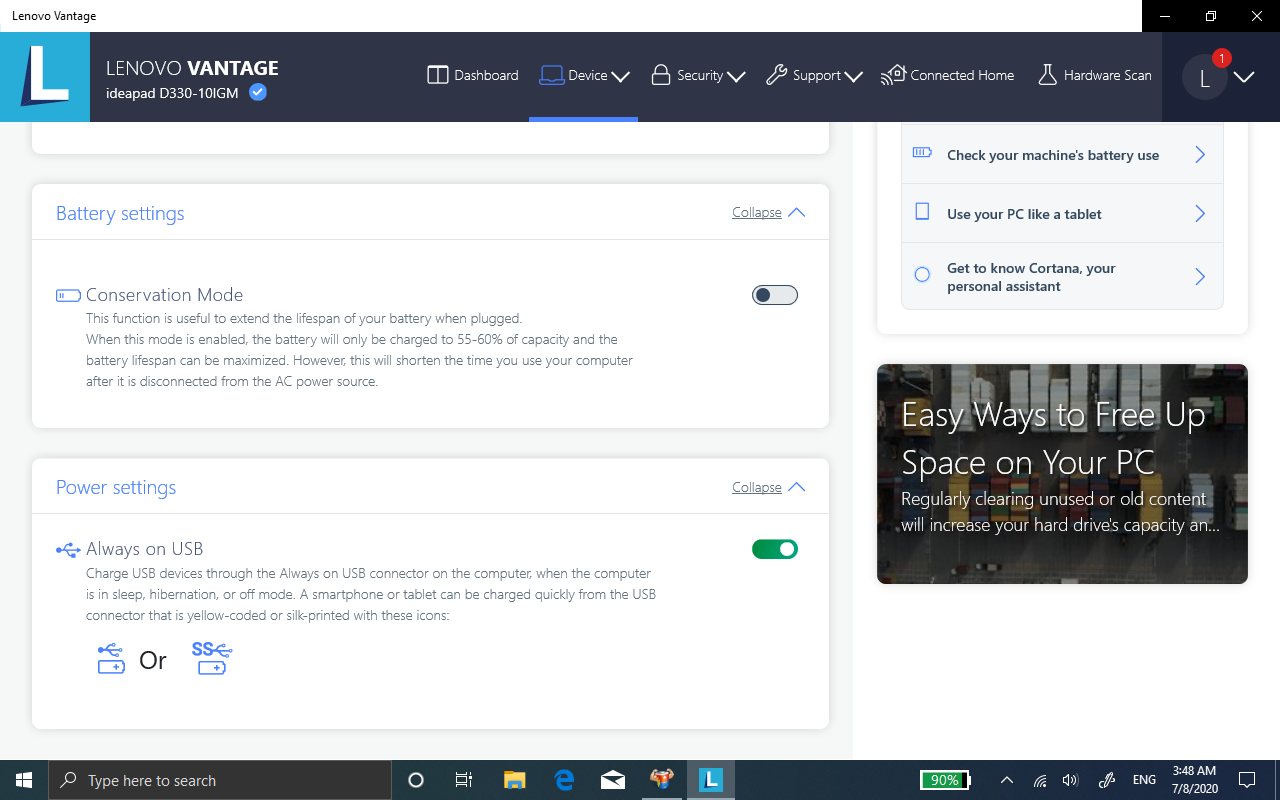Click the taskbar search box

220,780
